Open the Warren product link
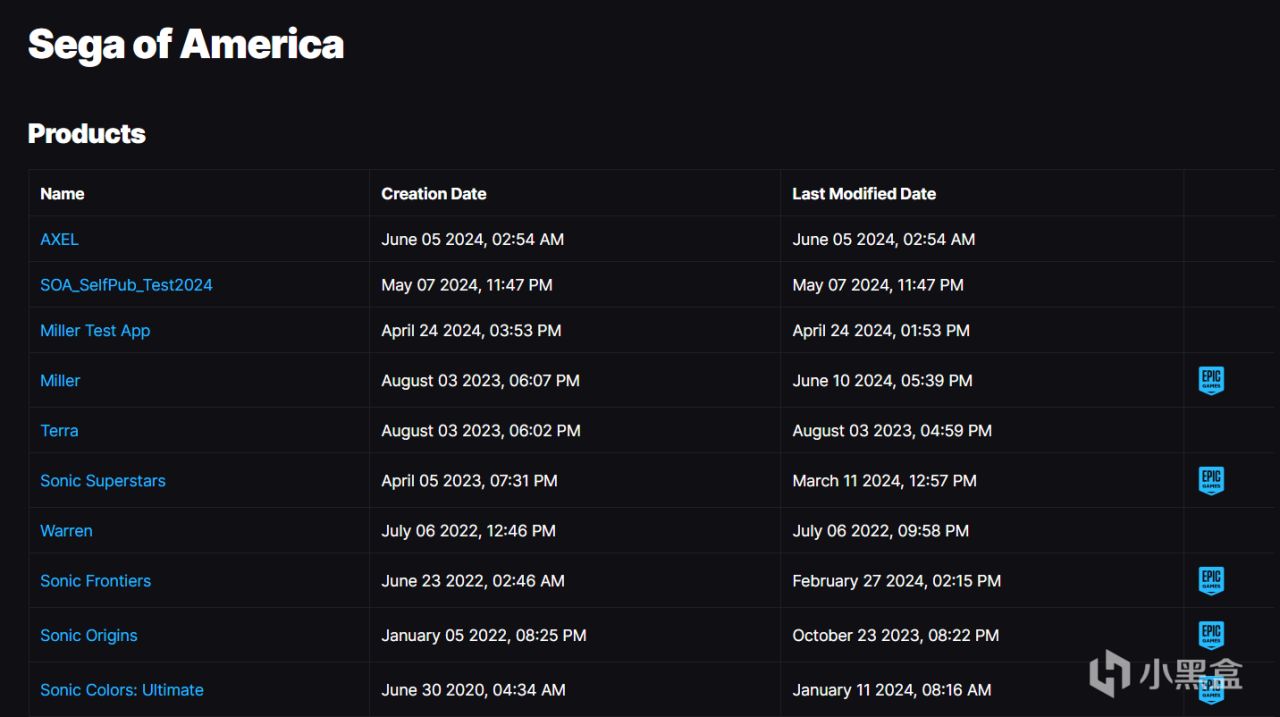Viewport: 1280px width, 717px height. [66, 530]
